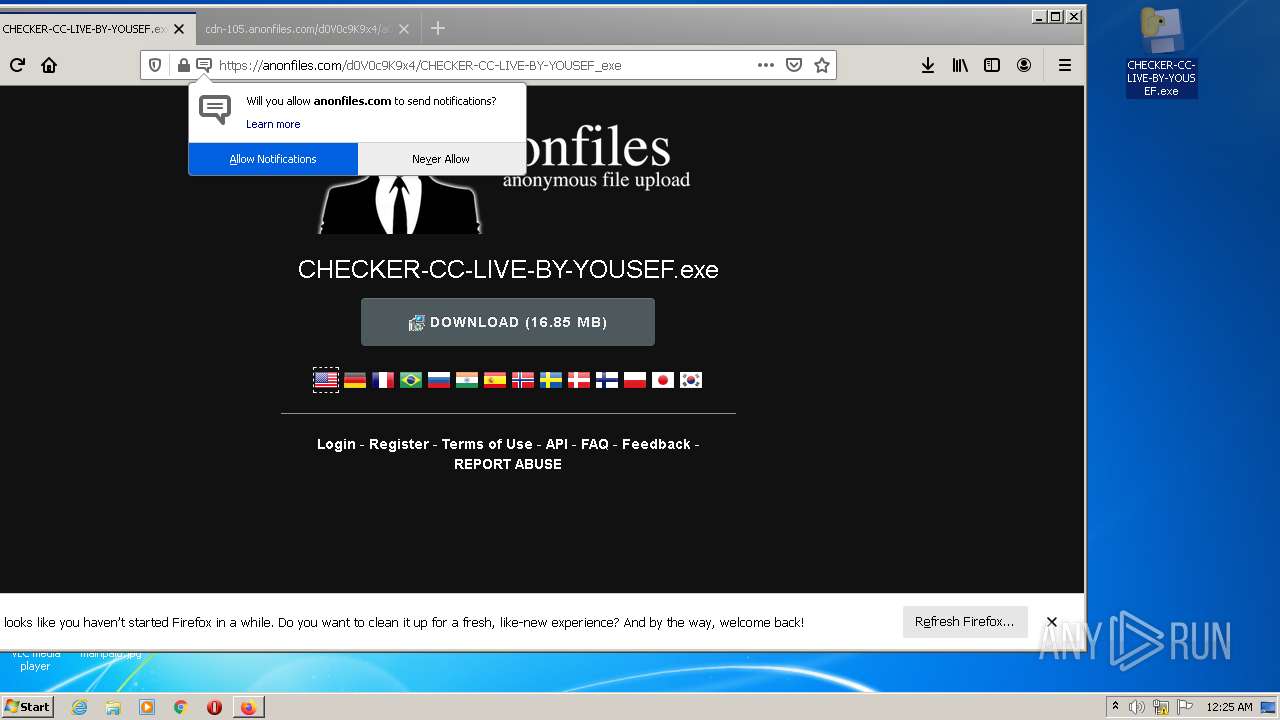Select United States flag language
Image resolution: width=1280 pixels, height=720 pixels.
(x=326, y=380)
